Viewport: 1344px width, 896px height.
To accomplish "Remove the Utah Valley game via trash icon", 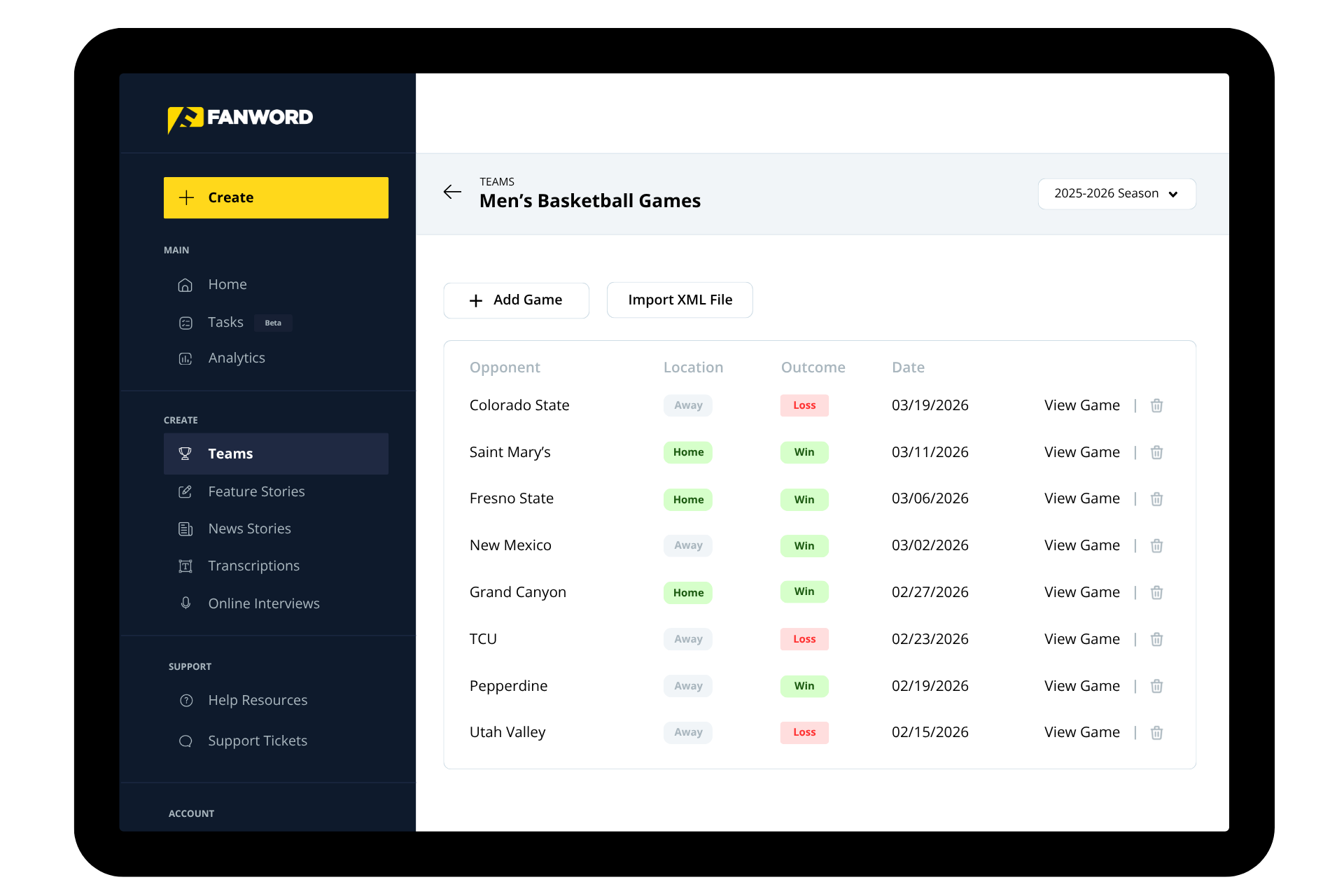I will click(x=1156, y=732).
